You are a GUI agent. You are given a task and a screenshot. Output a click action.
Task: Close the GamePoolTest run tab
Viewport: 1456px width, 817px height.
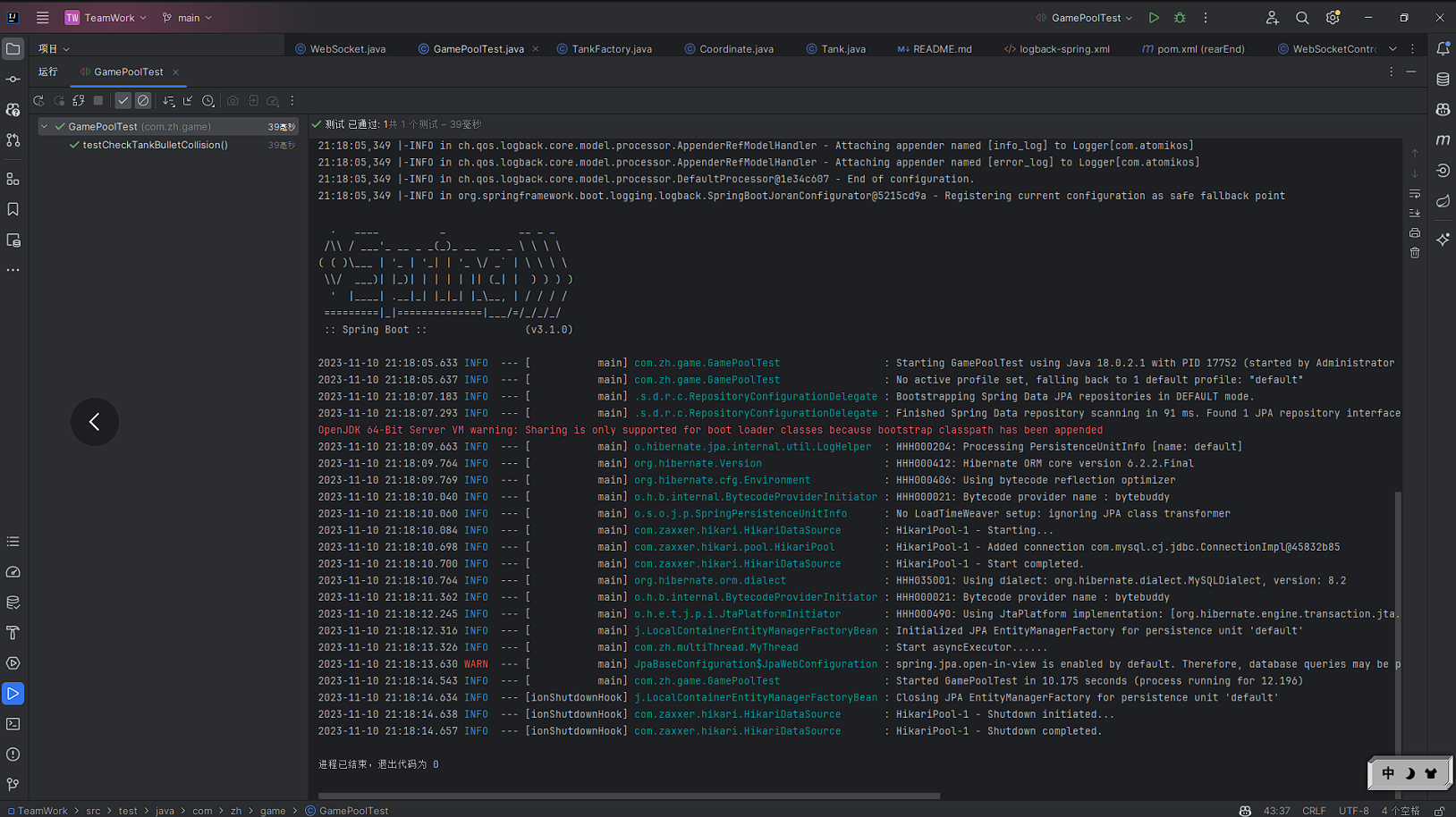[176, 72]
